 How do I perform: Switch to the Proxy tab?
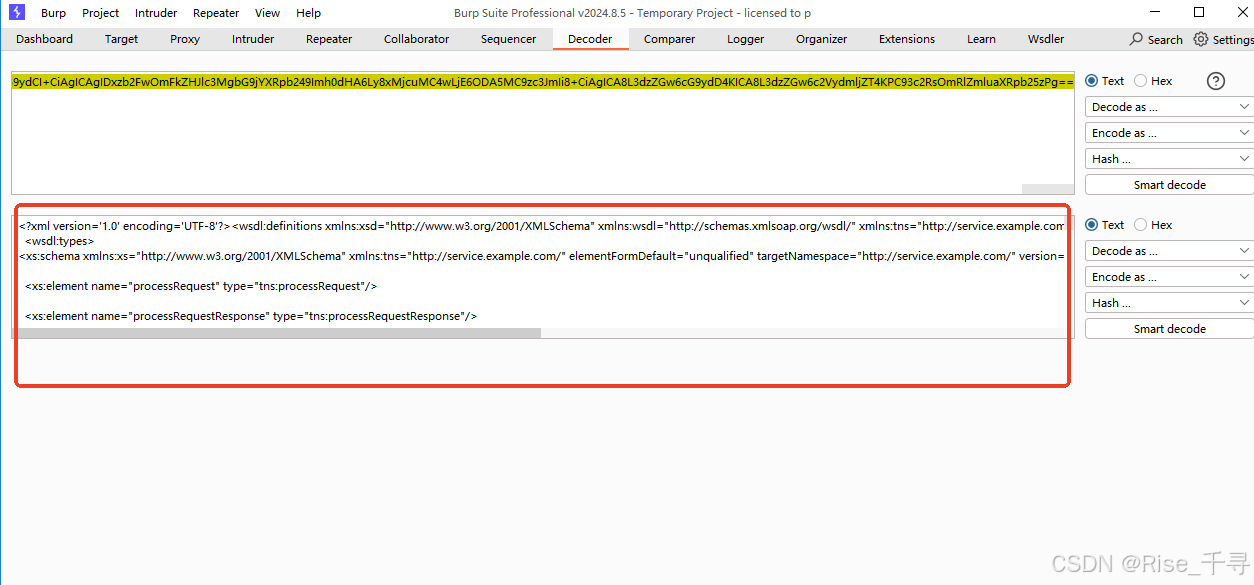[185, 39]
